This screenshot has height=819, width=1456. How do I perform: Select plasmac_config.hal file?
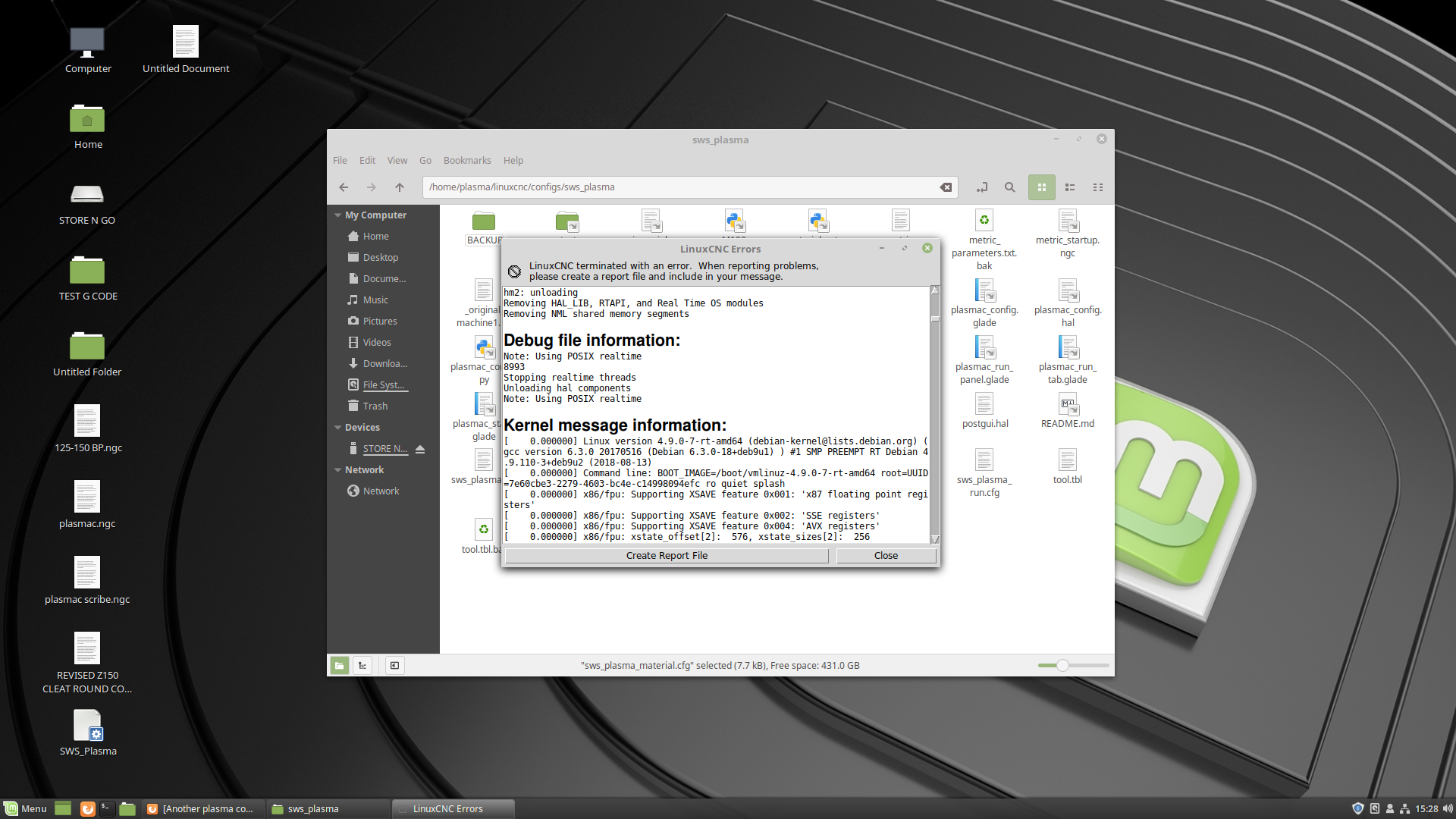[1068, 303]
